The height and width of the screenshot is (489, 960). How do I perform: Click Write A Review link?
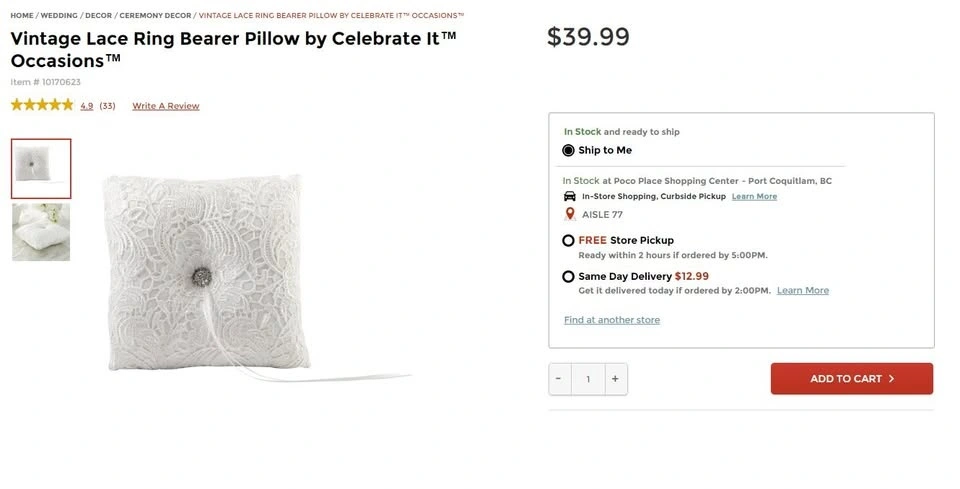pos(166,106)
